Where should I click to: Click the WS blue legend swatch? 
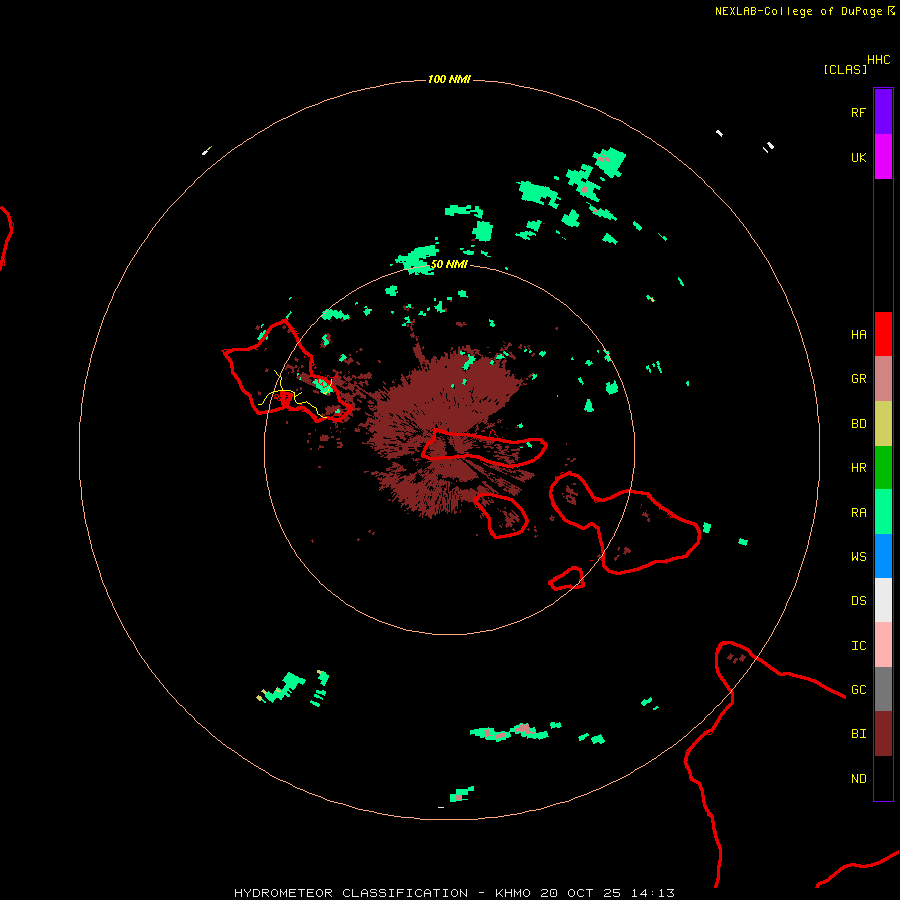[883, 556]
